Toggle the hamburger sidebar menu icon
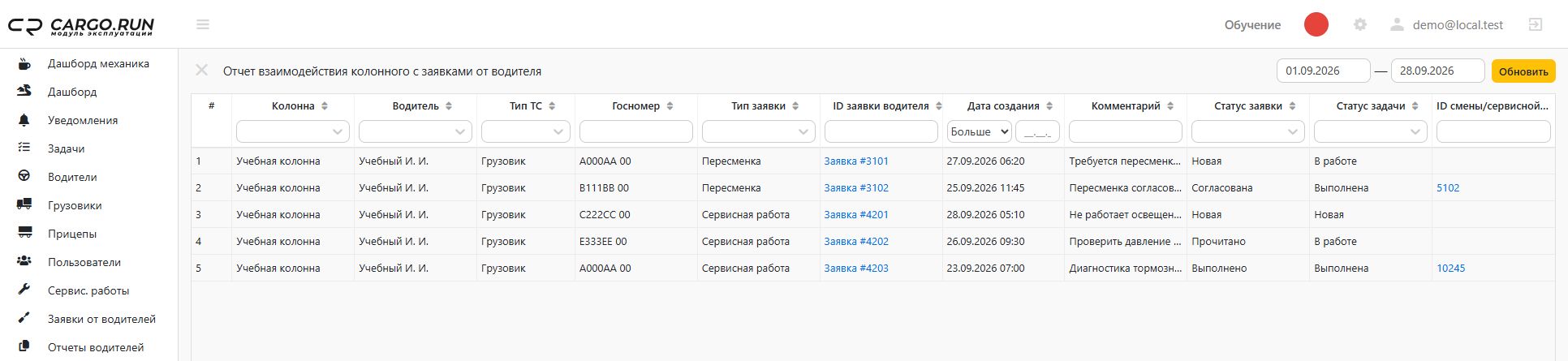The image size is (1568, 361). (203, 25)
